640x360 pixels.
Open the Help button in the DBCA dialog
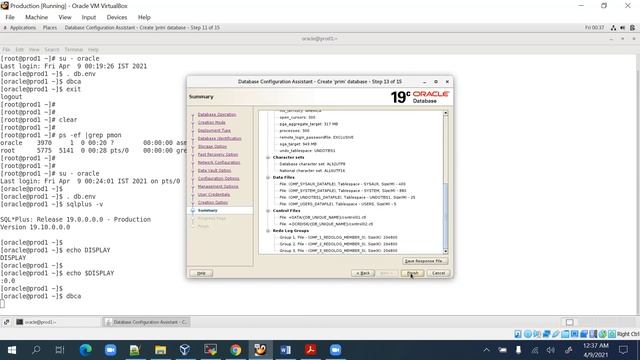tap(201, 273)
